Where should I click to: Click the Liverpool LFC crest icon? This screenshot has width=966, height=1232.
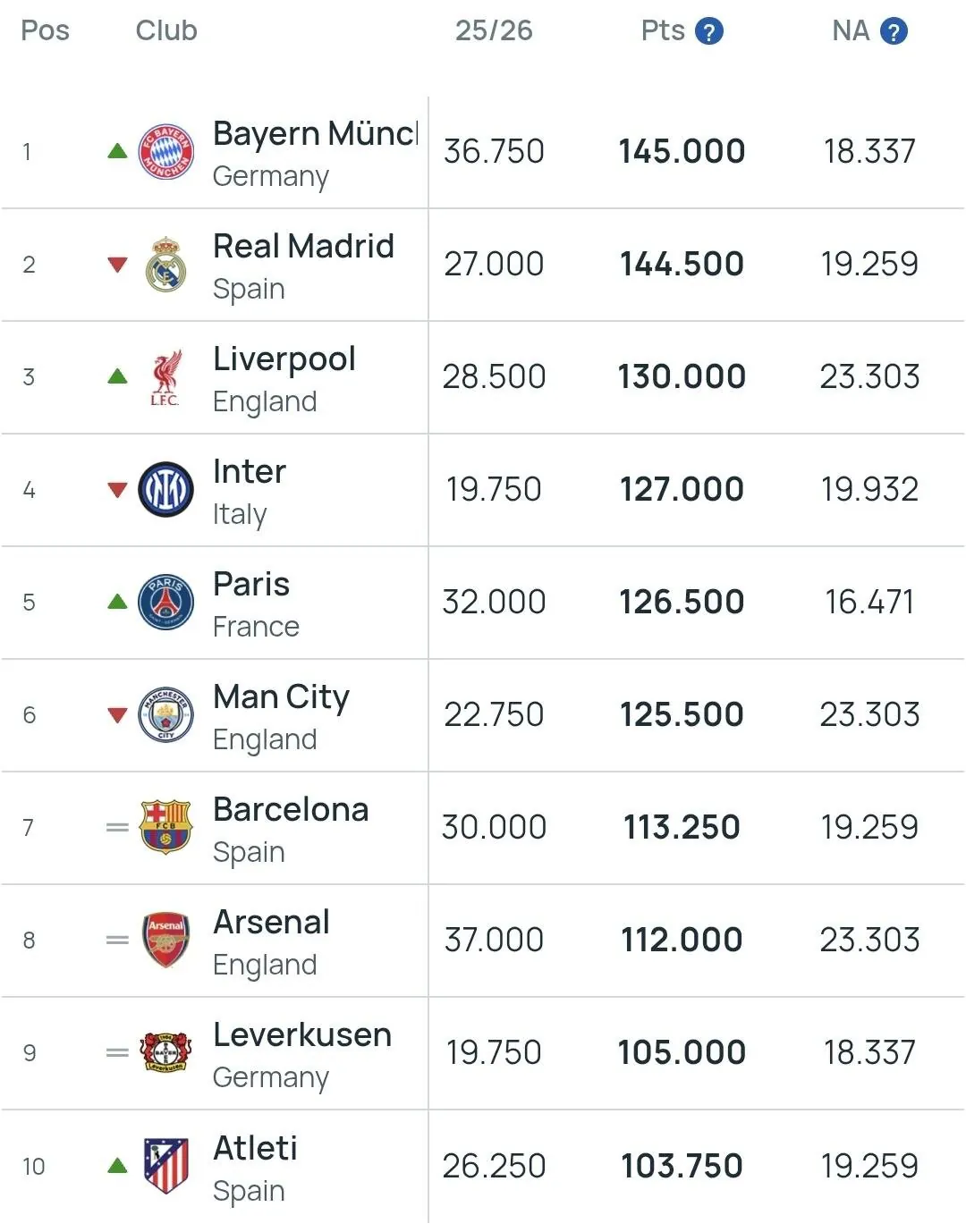[166, 377]
